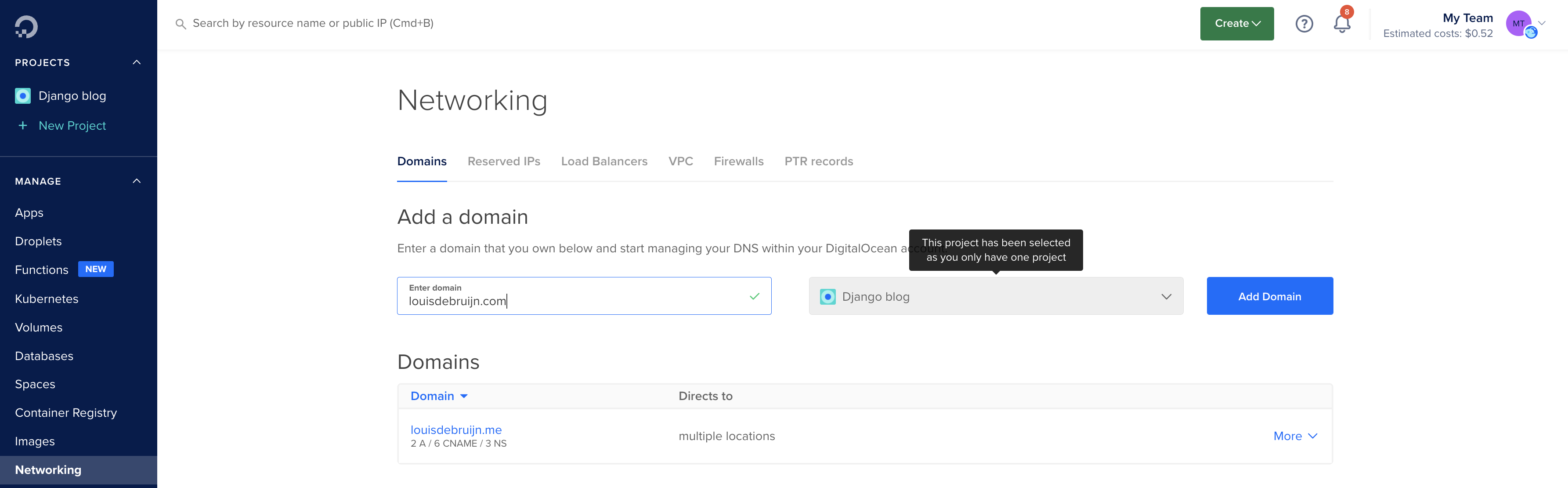1568x488 pixels.
Task: Switch to the PTR records tab
Action: tap(818, 161)
